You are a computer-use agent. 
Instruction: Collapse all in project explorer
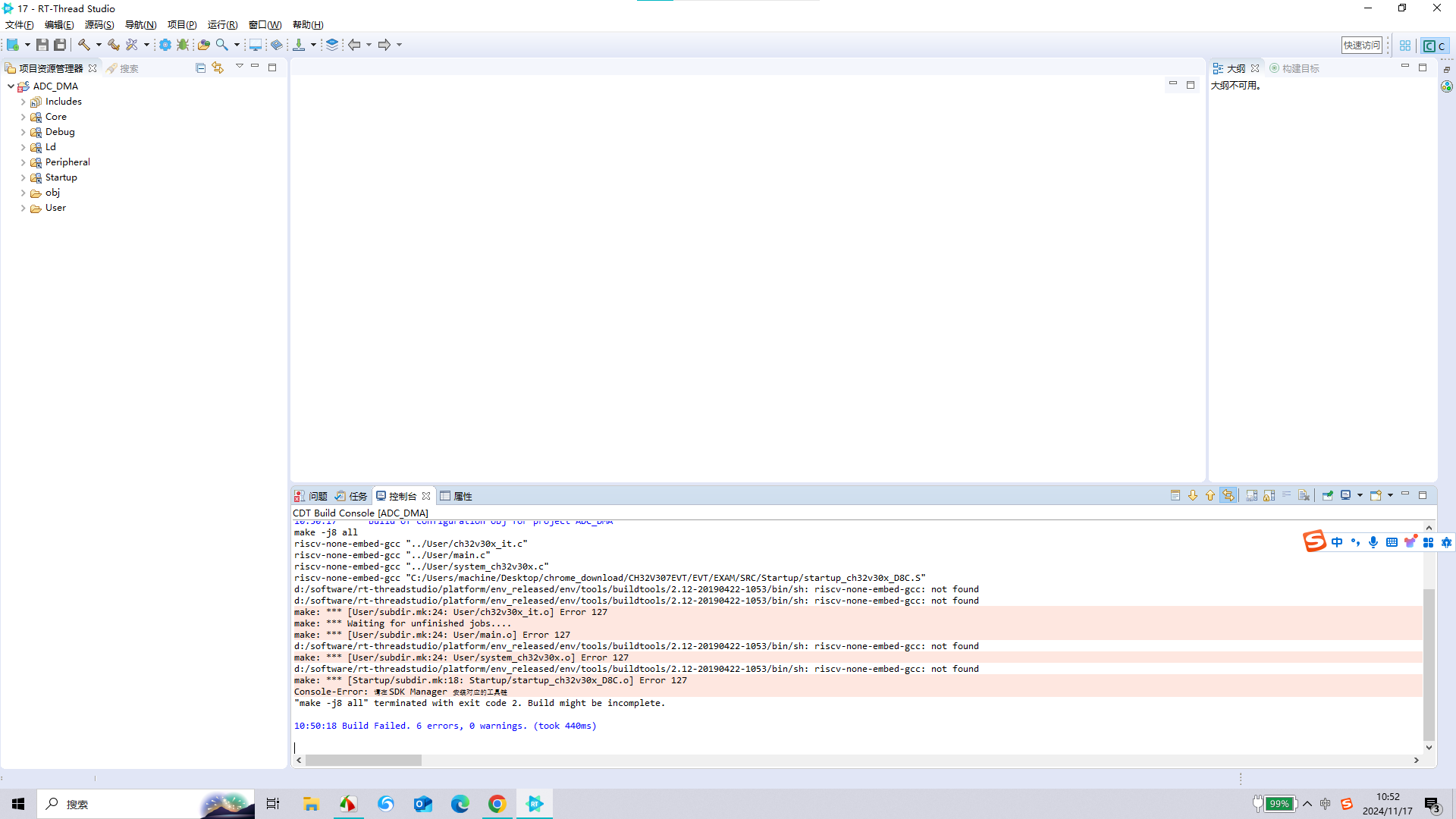click(201, 67)
